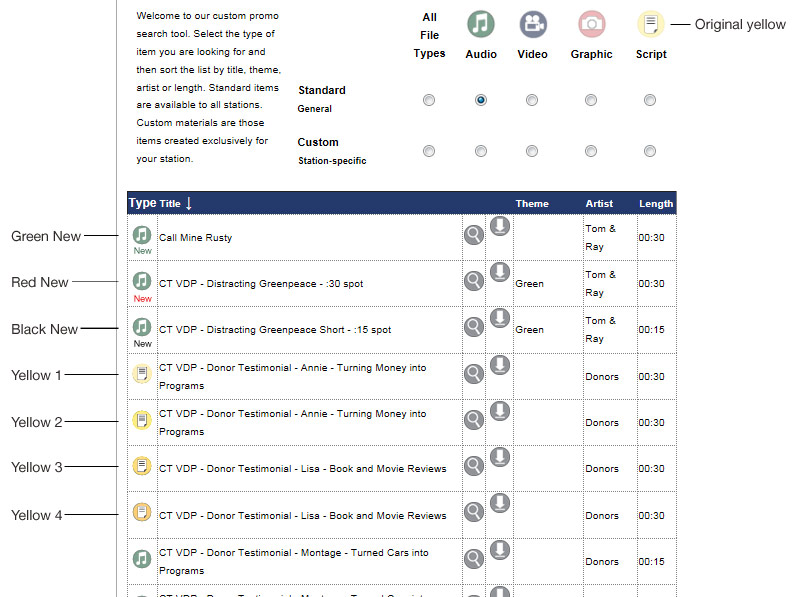Click the Video camera file type icon
Image resolution: width=800 pixels, height=597 pixels.
pyautogui.click(x=533, y=24)
